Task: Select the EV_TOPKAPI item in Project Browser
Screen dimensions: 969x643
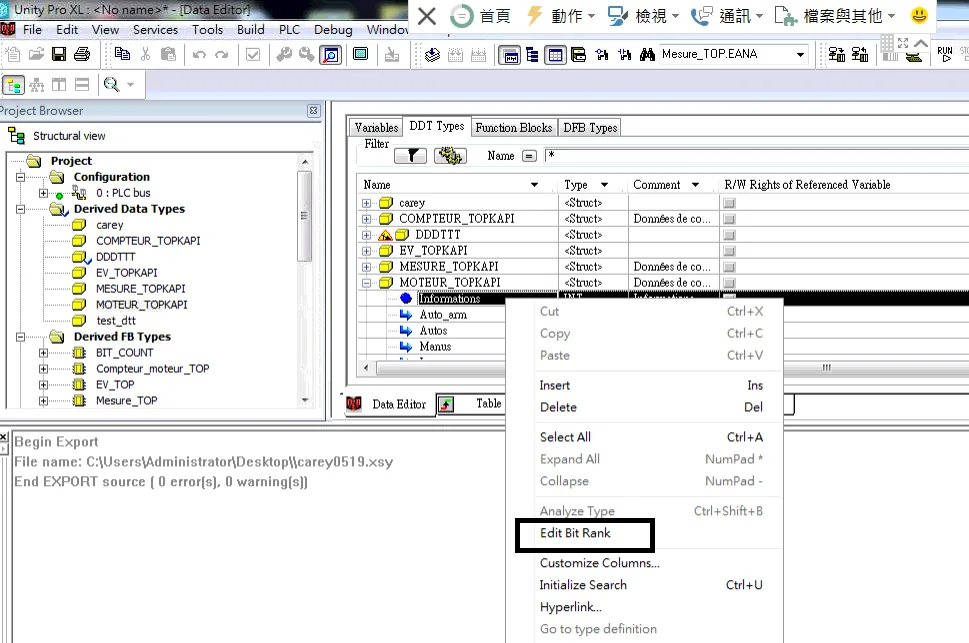Action: [126, 273]
